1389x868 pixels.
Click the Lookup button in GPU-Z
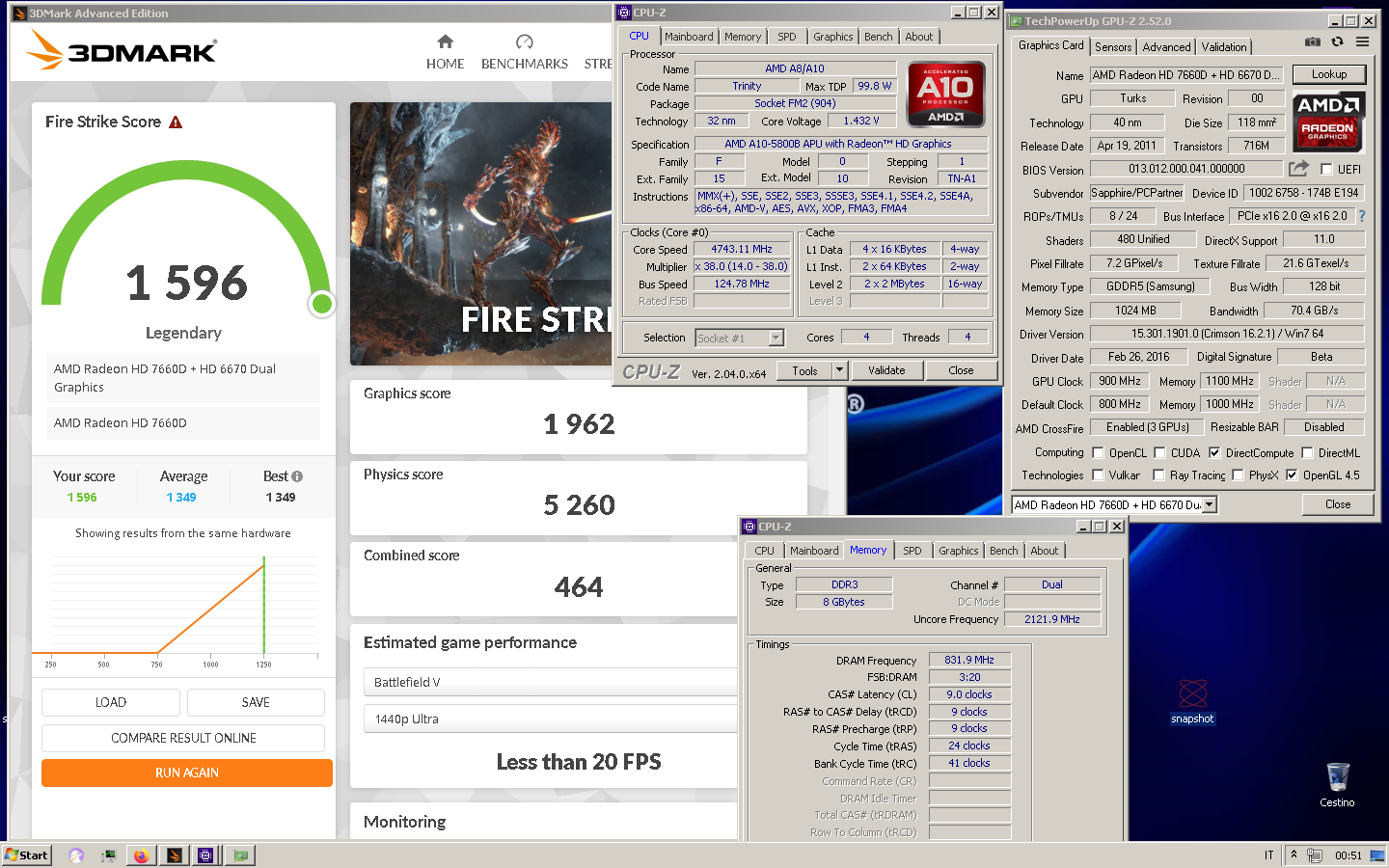[1328, 74]
